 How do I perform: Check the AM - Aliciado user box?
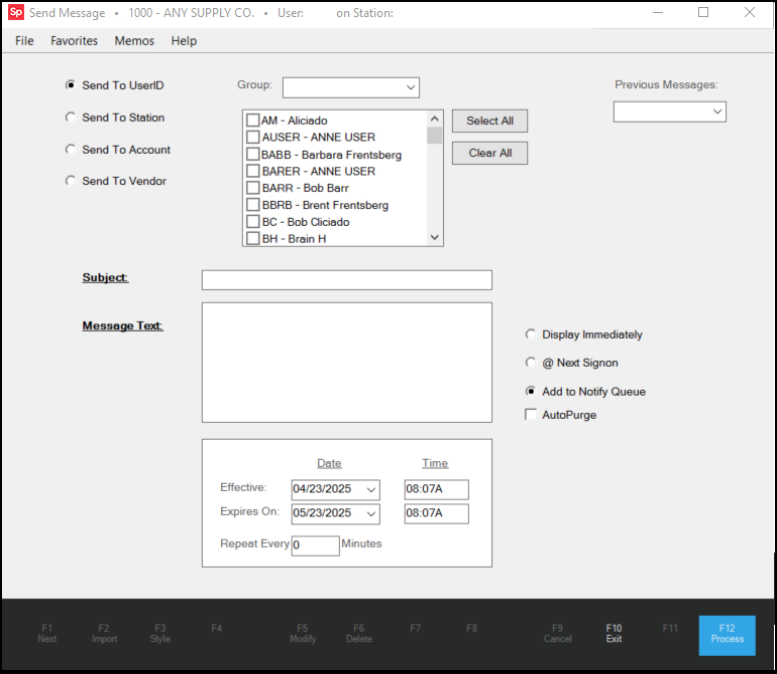[x=253, y=120]
